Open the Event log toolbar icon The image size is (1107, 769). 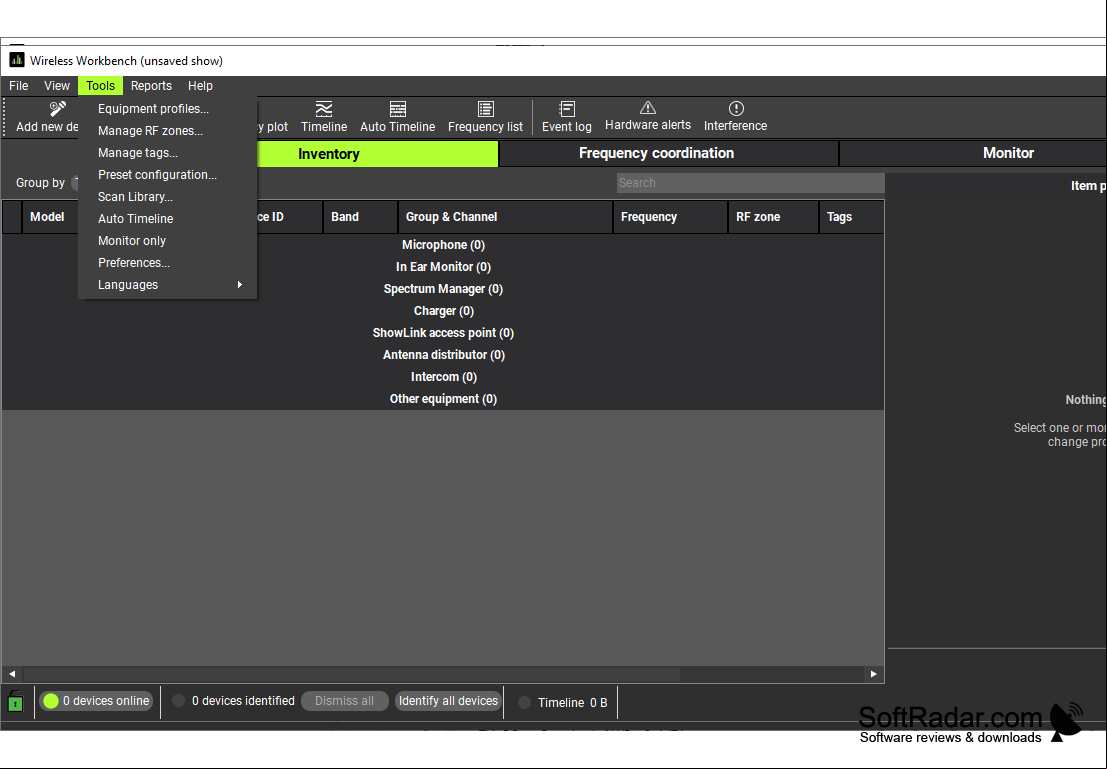pos(567,109)
